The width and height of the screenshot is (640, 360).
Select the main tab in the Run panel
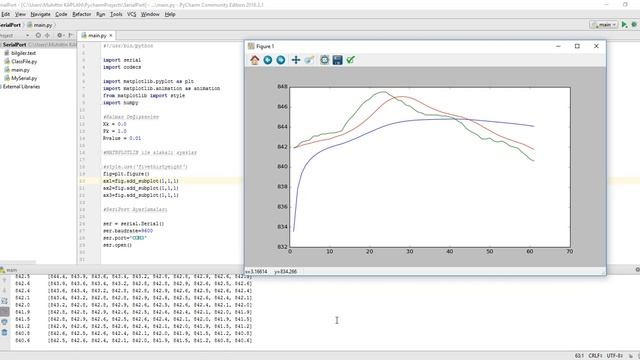tap(9, 270)
